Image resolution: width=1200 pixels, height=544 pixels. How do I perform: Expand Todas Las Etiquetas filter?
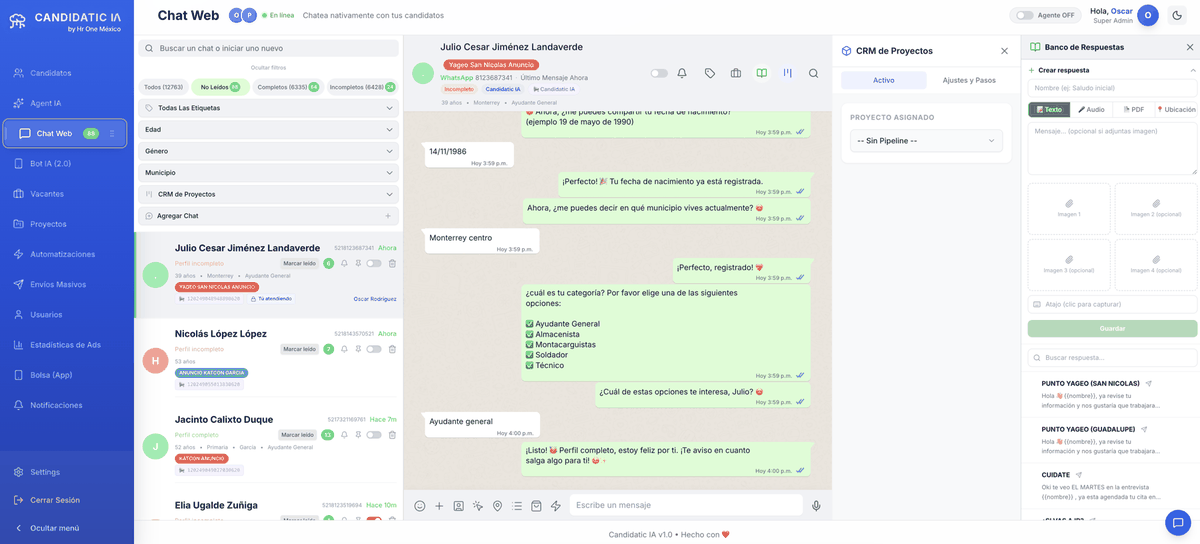[268, 107]
